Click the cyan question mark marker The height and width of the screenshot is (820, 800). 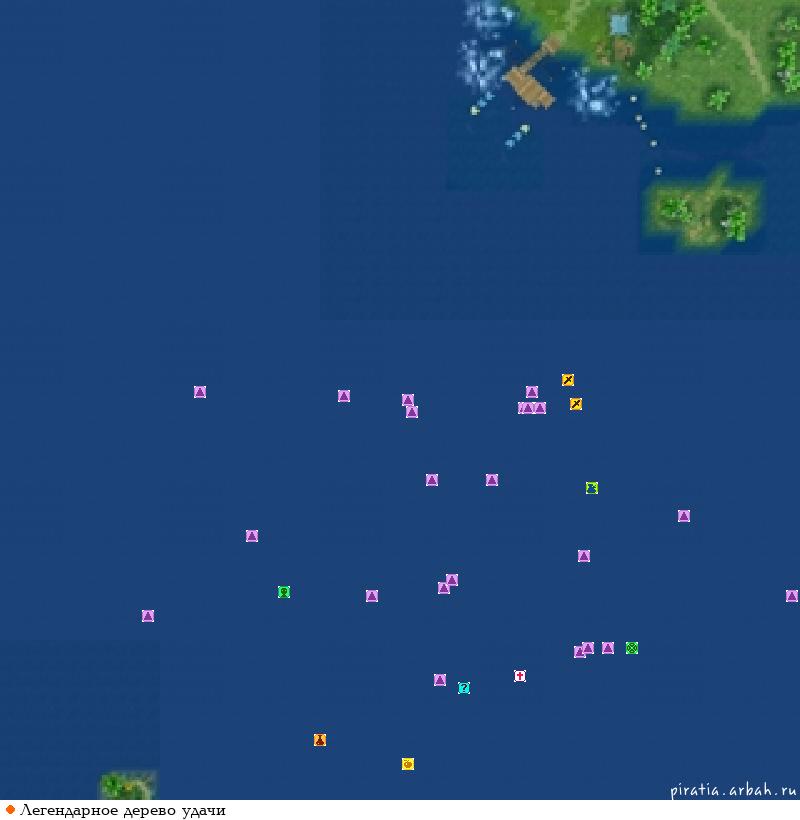pyautogui.click(x=464, y=688)
